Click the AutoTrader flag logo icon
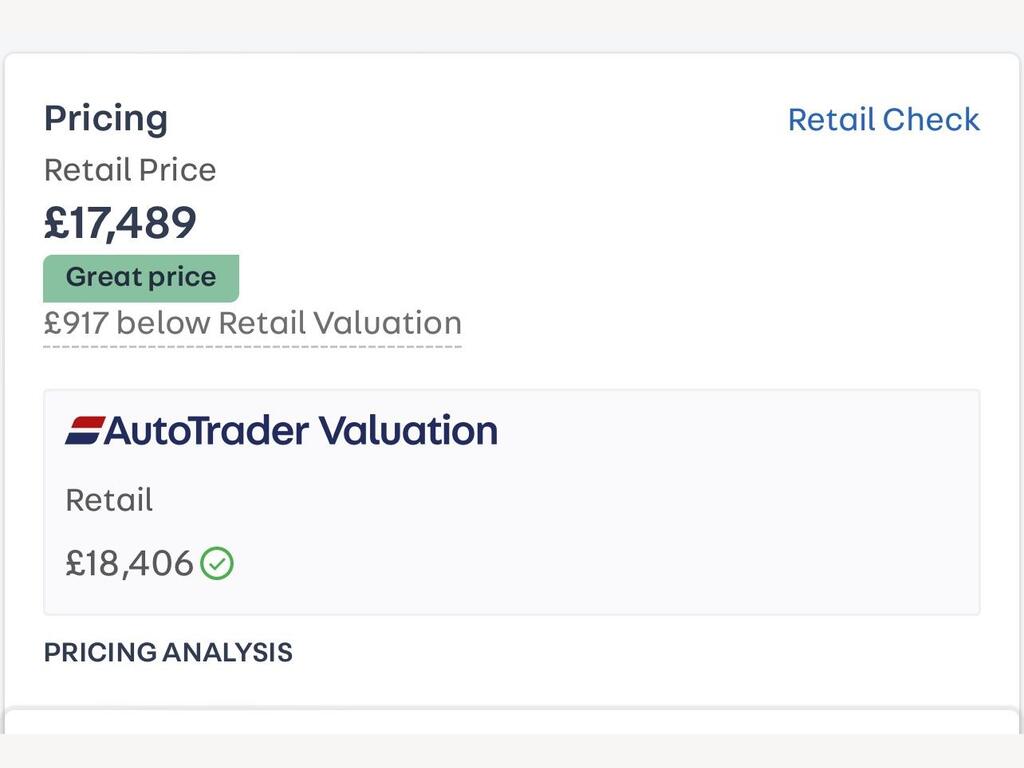The image size is (1024, 768). click(85, 431)
